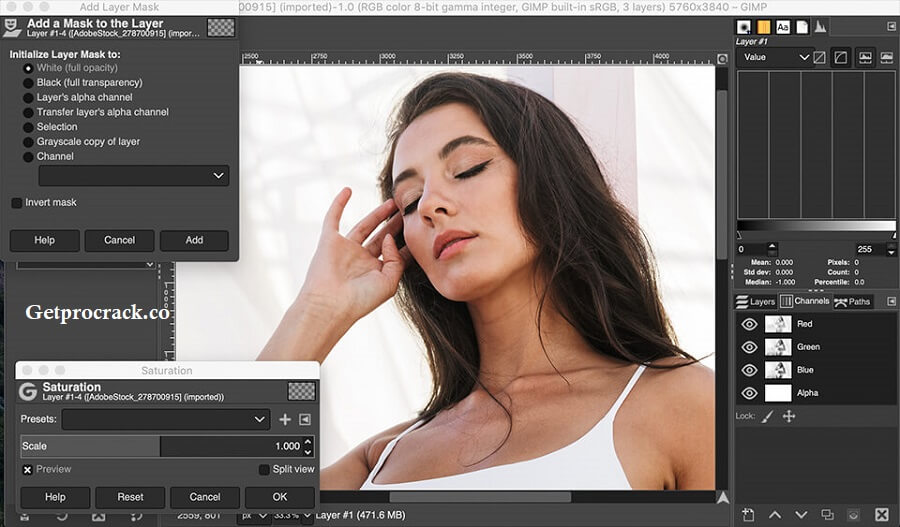Click OK in Saturation dialog
Viewport: 900px width, 527px height.
[x=280, y=497]
